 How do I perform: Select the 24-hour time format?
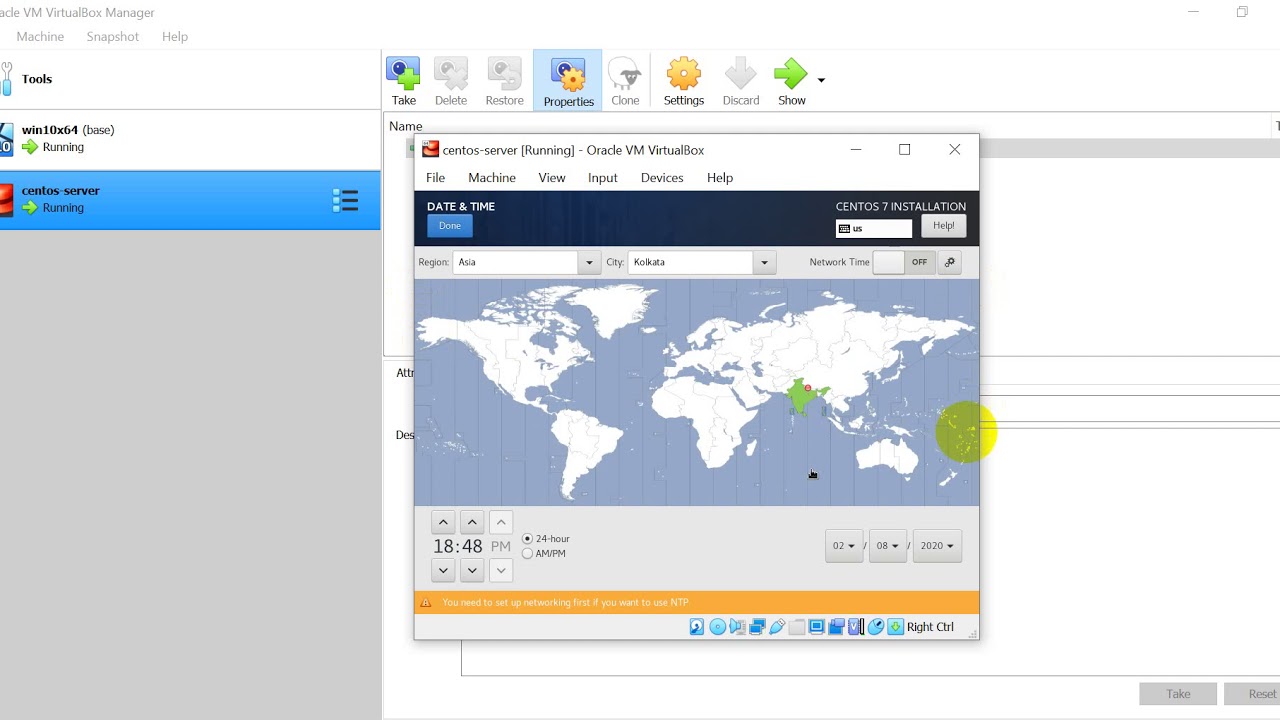[x=527, y=539]
